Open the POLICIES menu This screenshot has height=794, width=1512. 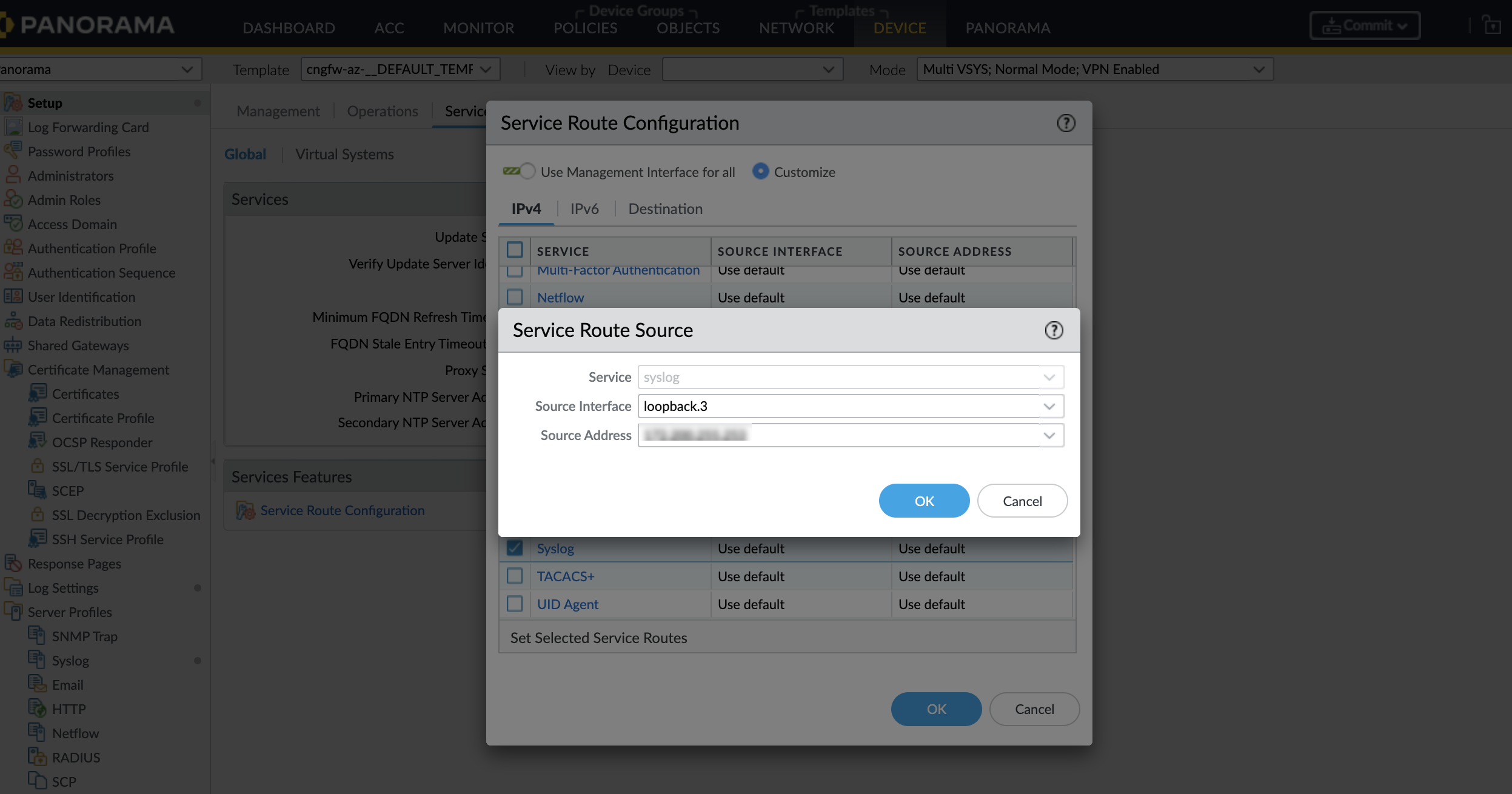[584, 27]
